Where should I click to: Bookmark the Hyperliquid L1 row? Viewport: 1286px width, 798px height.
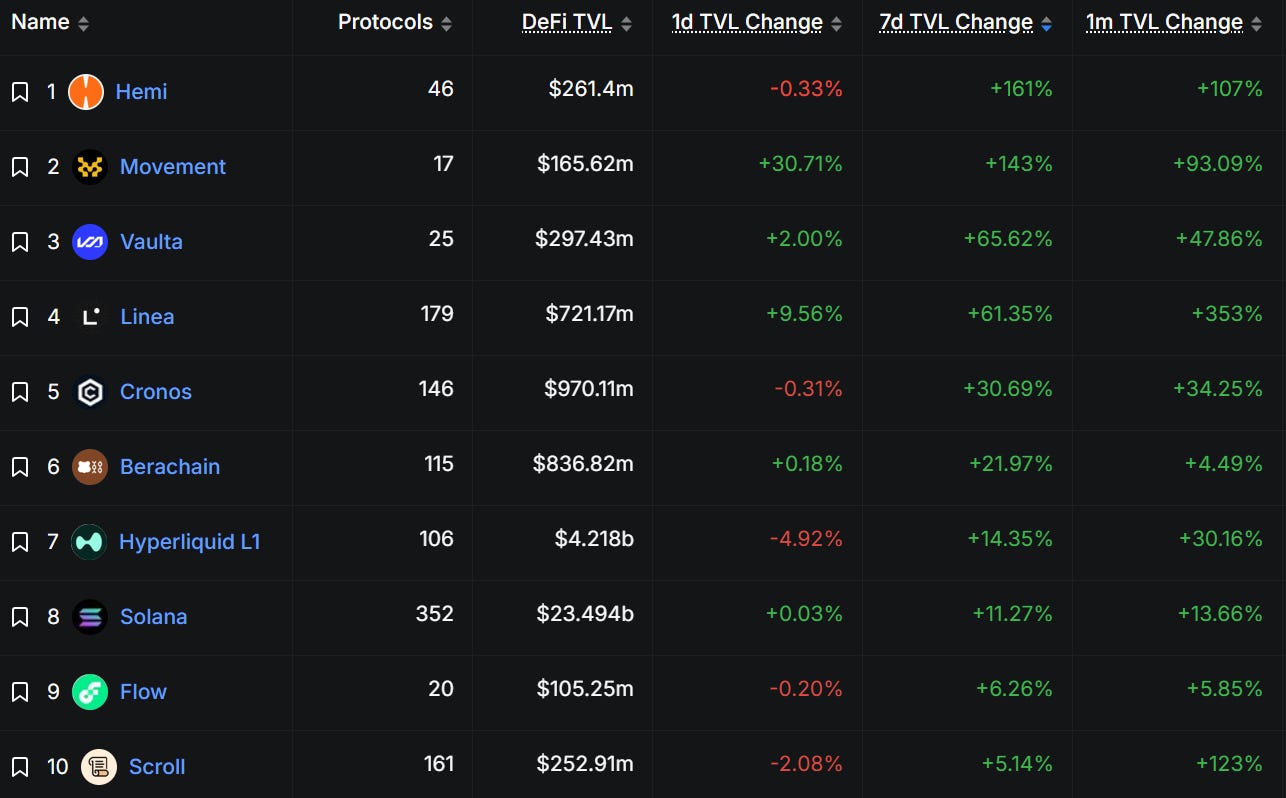pyautogui.click(x=20, y=542)
